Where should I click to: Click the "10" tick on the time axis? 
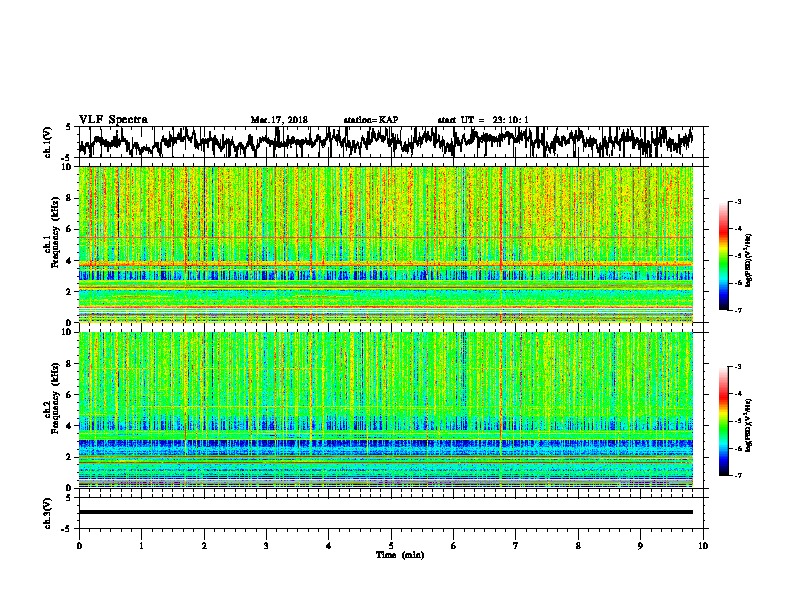[703, 546]
